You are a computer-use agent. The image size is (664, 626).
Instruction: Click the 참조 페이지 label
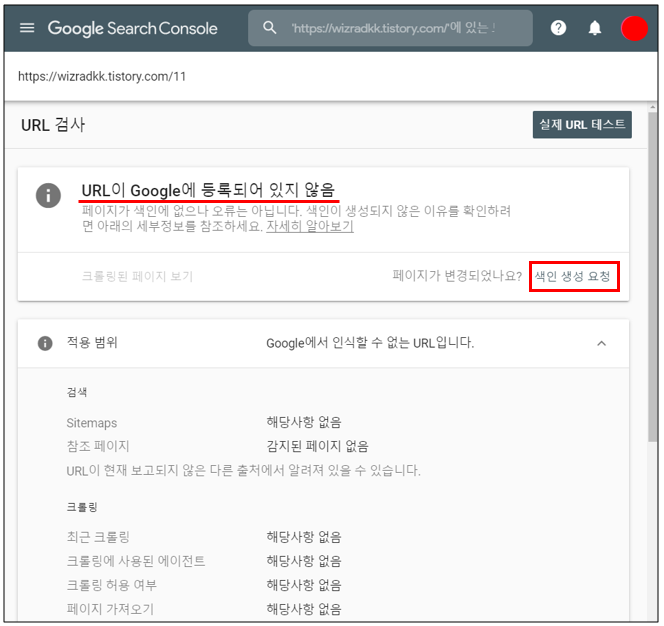[x=98, y=446]
